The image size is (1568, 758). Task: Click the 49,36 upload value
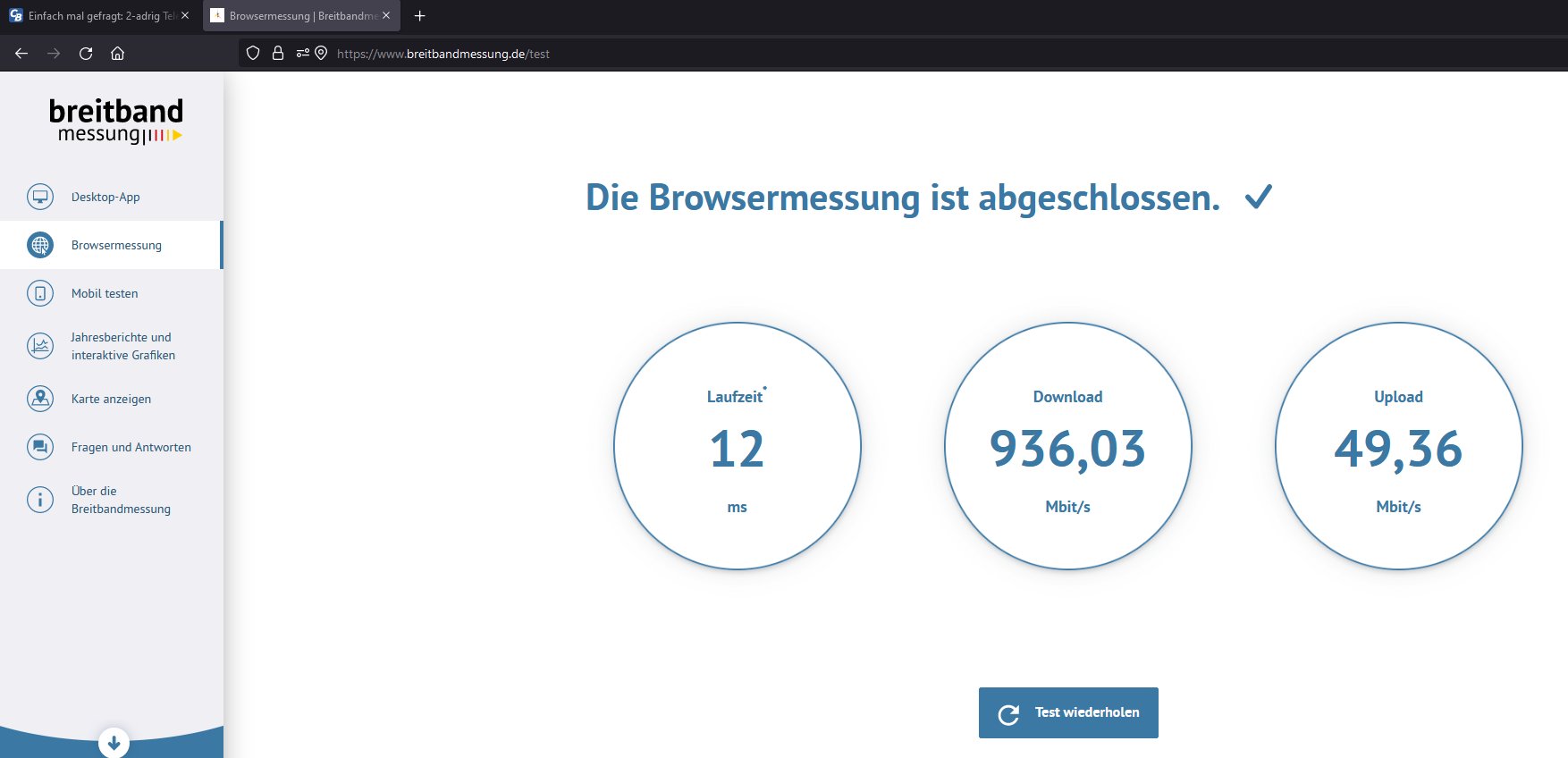click(1398, 450)
